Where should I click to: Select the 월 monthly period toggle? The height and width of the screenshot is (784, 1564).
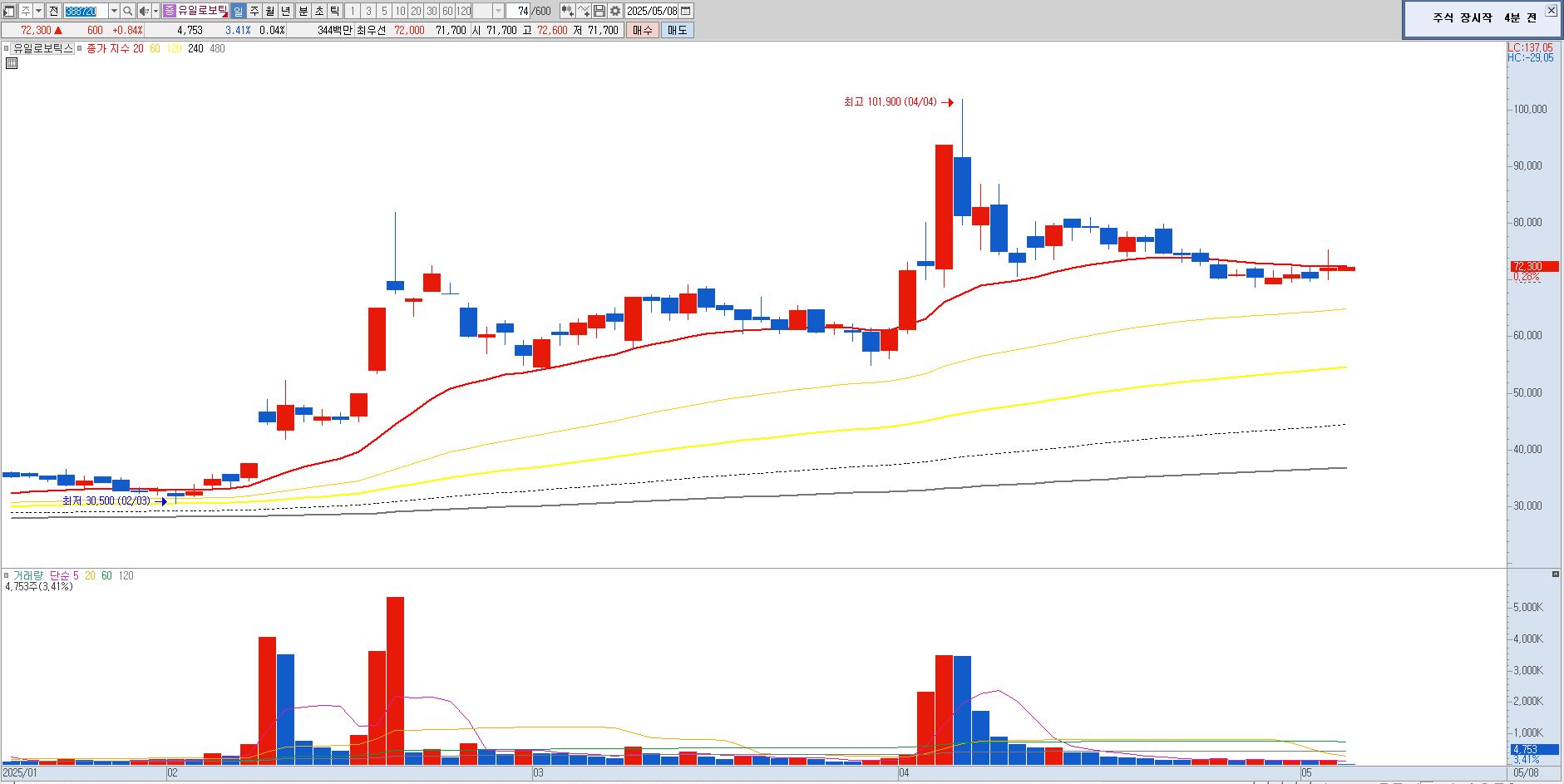click(x=270, y=11)
